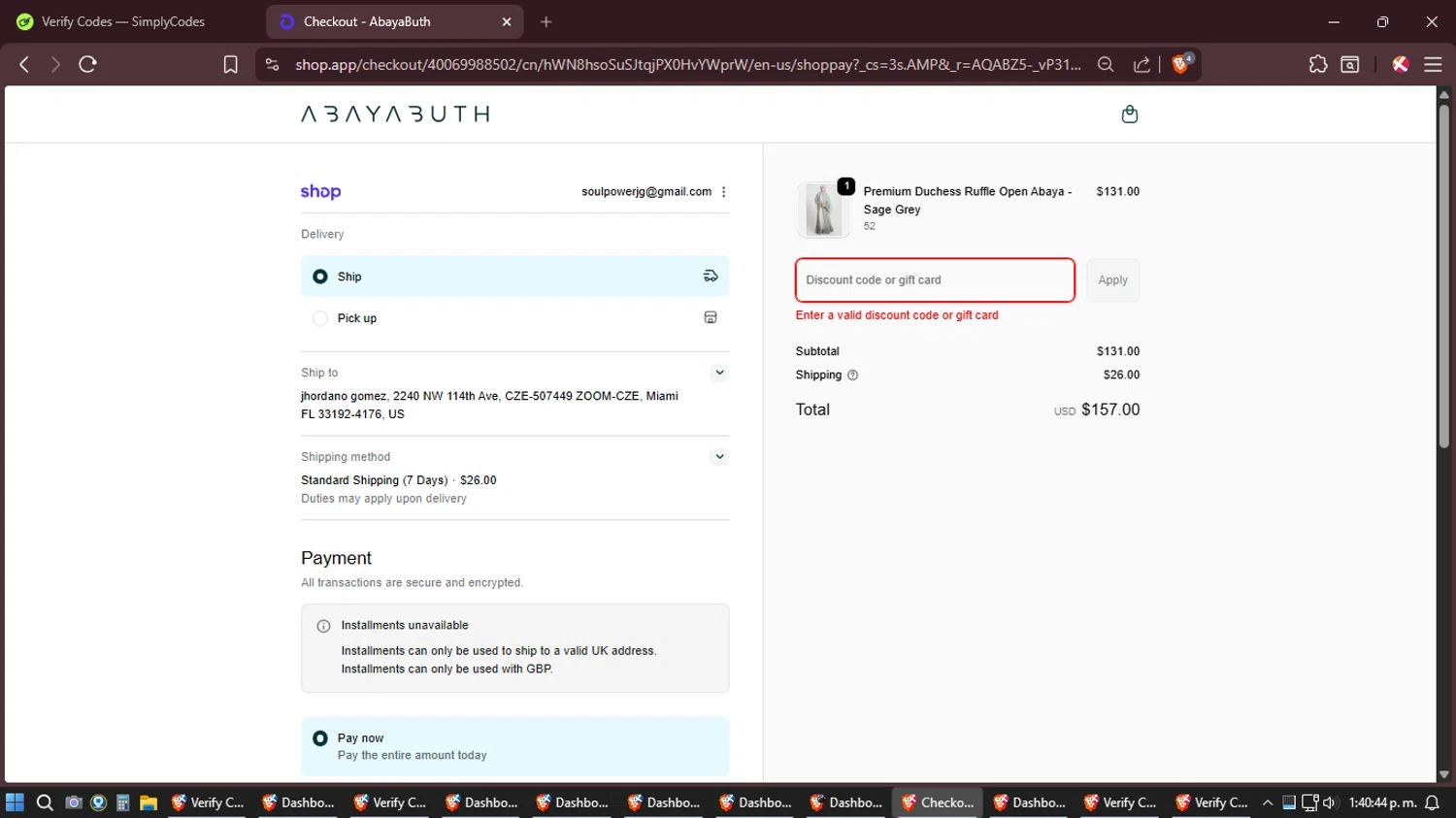The width and height of the screenshot is (1456, 818).
Task: Bookmark this page with the bookmark icon
Action: point(230,64)
